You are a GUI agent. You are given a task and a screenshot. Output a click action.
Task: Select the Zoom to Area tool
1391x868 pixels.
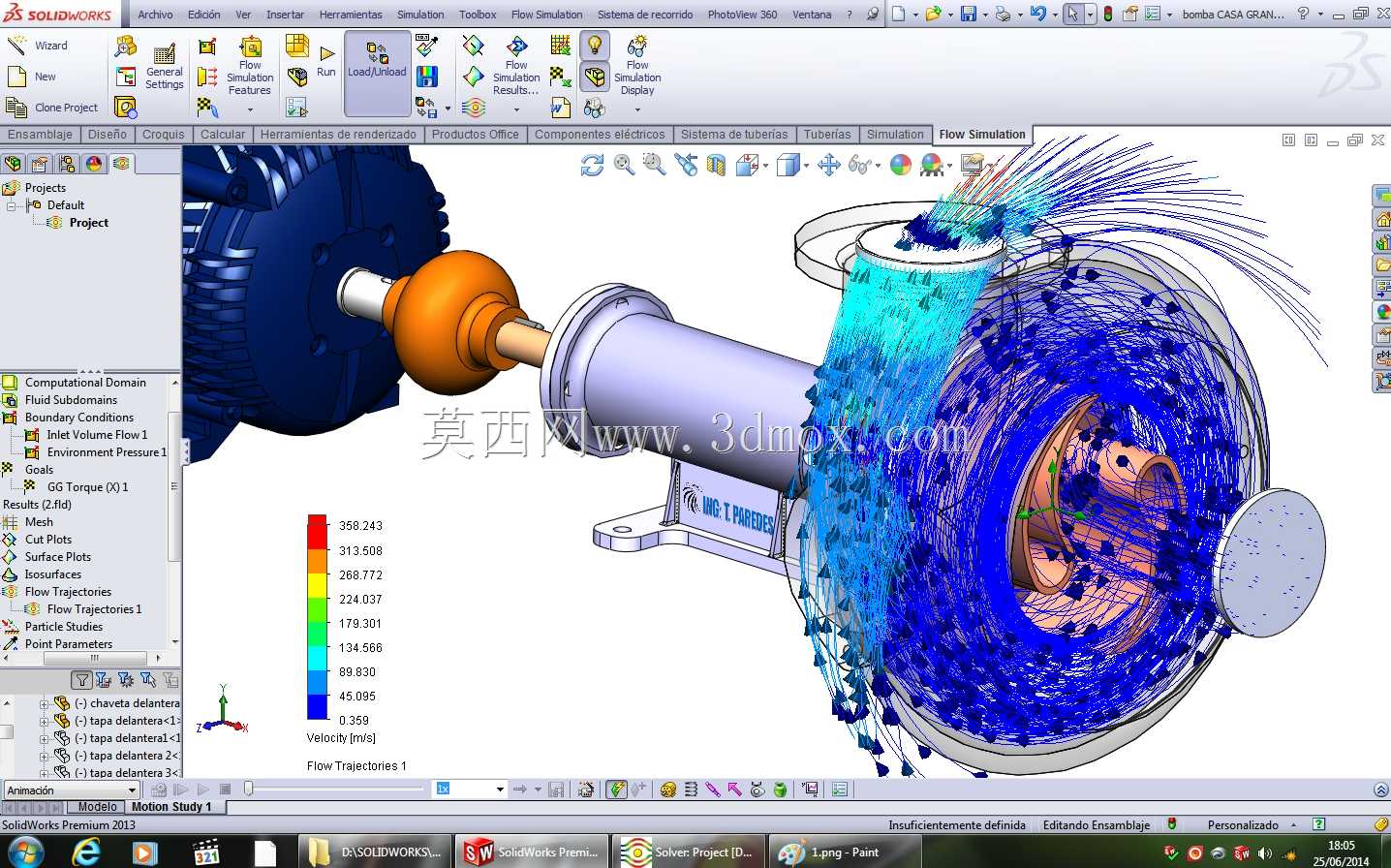coord(655,166)
